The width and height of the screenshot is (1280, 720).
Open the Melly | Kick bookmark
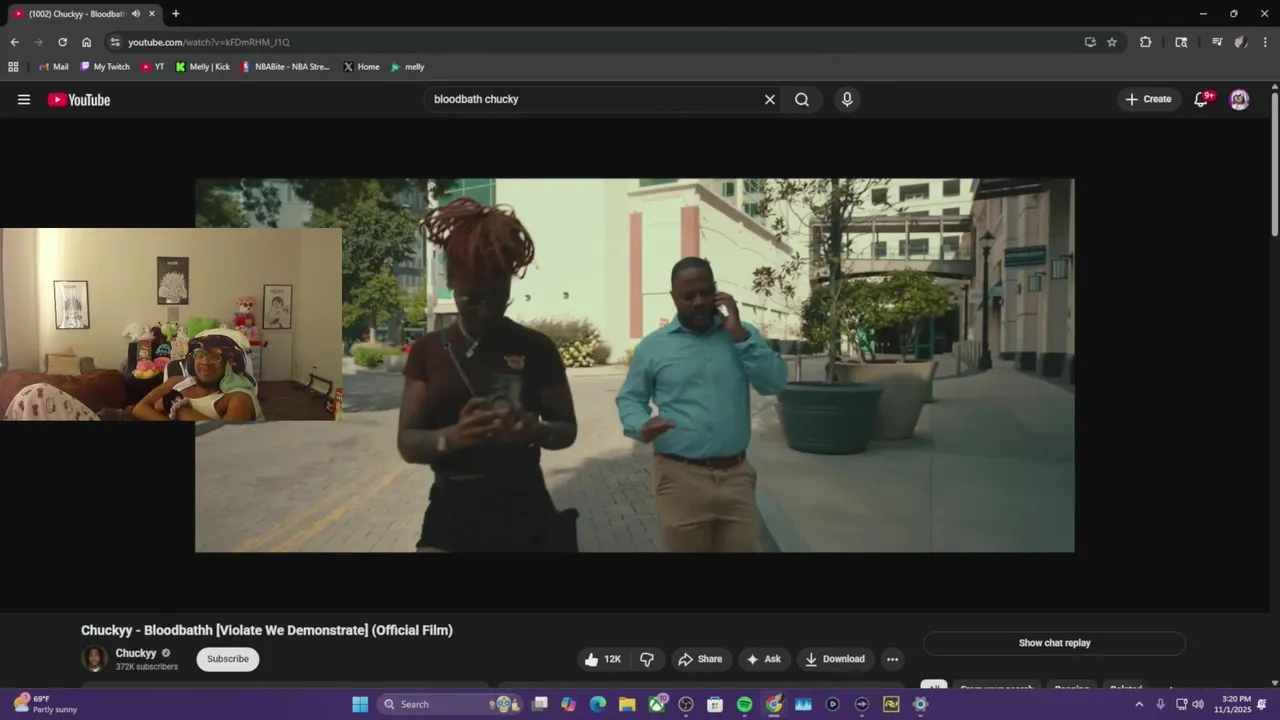[203, 67]
